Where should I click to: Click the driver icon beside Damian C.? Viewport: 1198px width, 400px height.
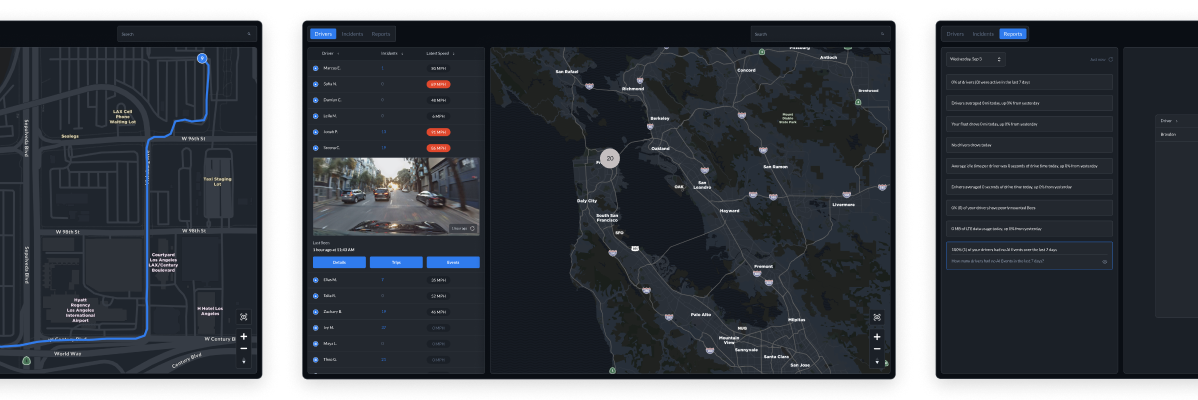click(316, 100)
